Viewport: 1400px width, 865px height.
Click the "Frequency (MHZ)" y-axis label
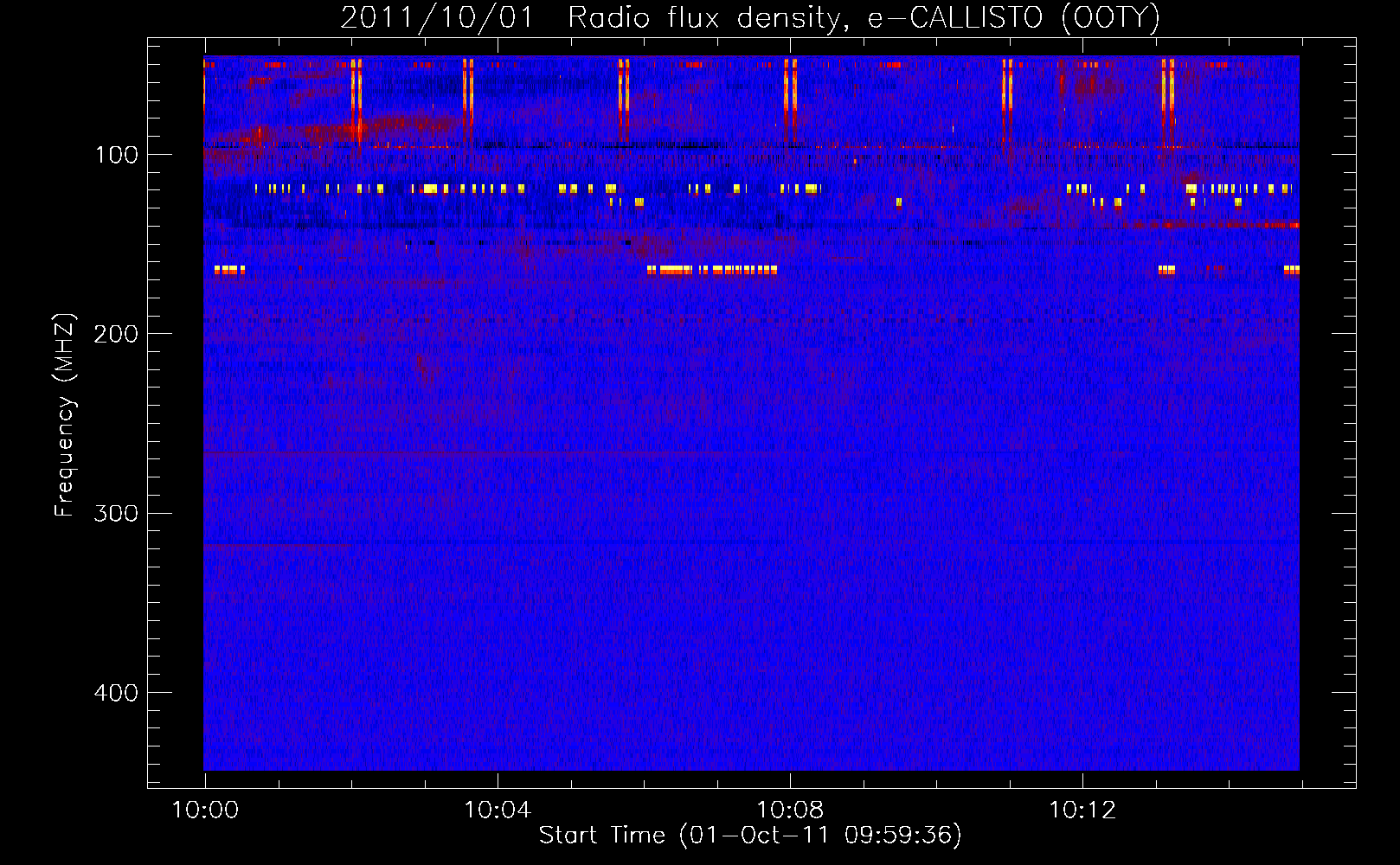[65, 415]
